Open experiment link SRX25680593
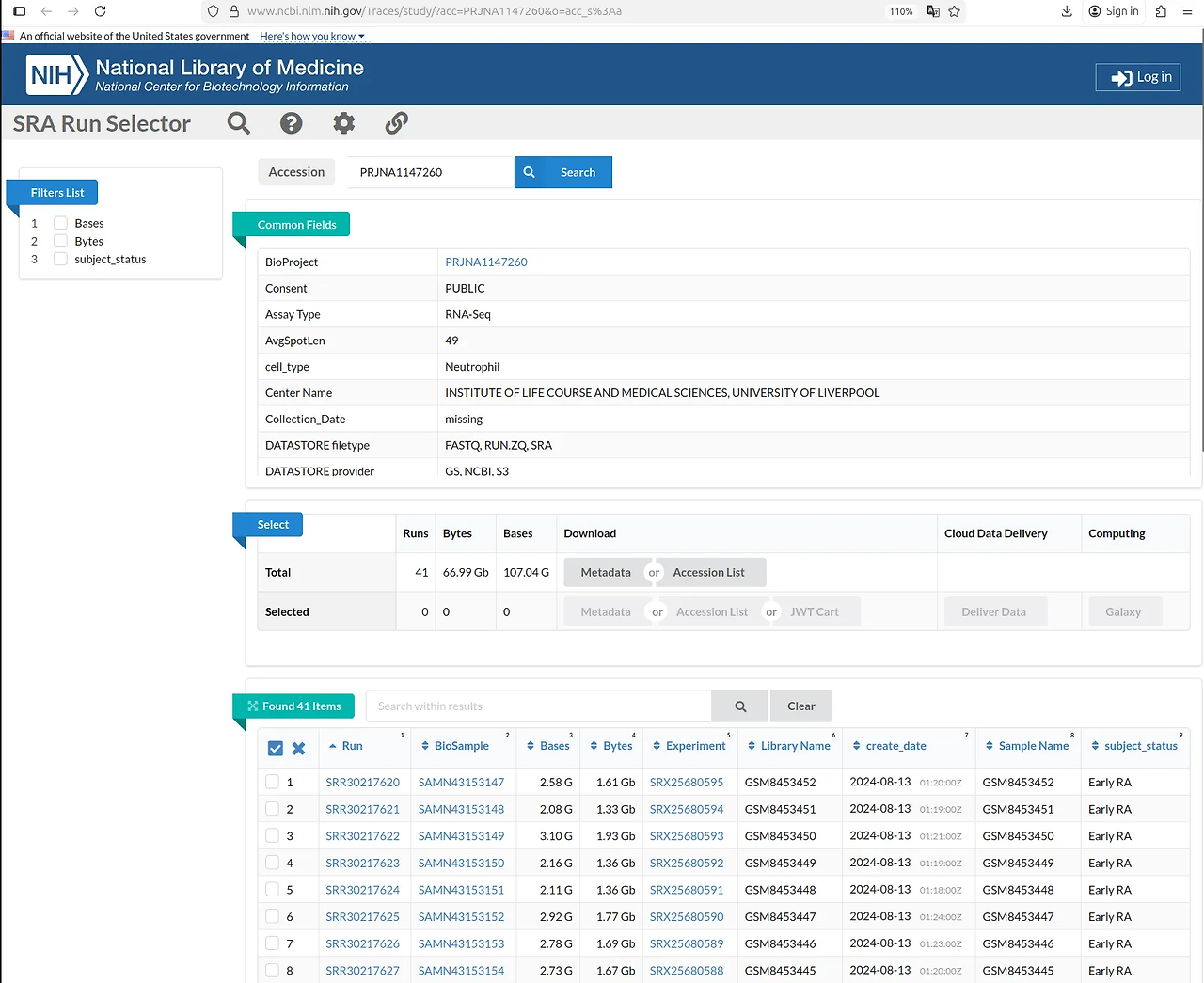This screenshot has width=1204, height=983. (687, 836)
